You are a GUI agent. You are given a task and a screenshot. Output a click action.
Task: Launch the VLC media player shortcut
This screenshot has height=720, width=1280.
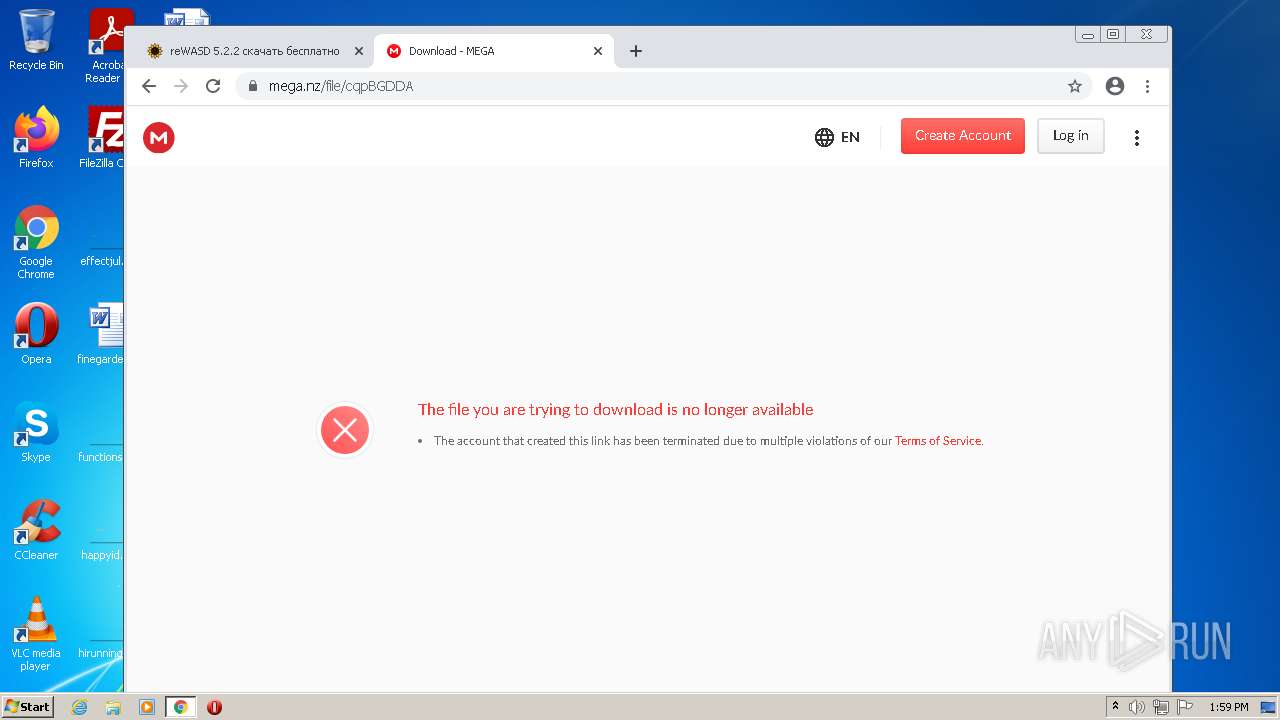(x=36, y=634)
